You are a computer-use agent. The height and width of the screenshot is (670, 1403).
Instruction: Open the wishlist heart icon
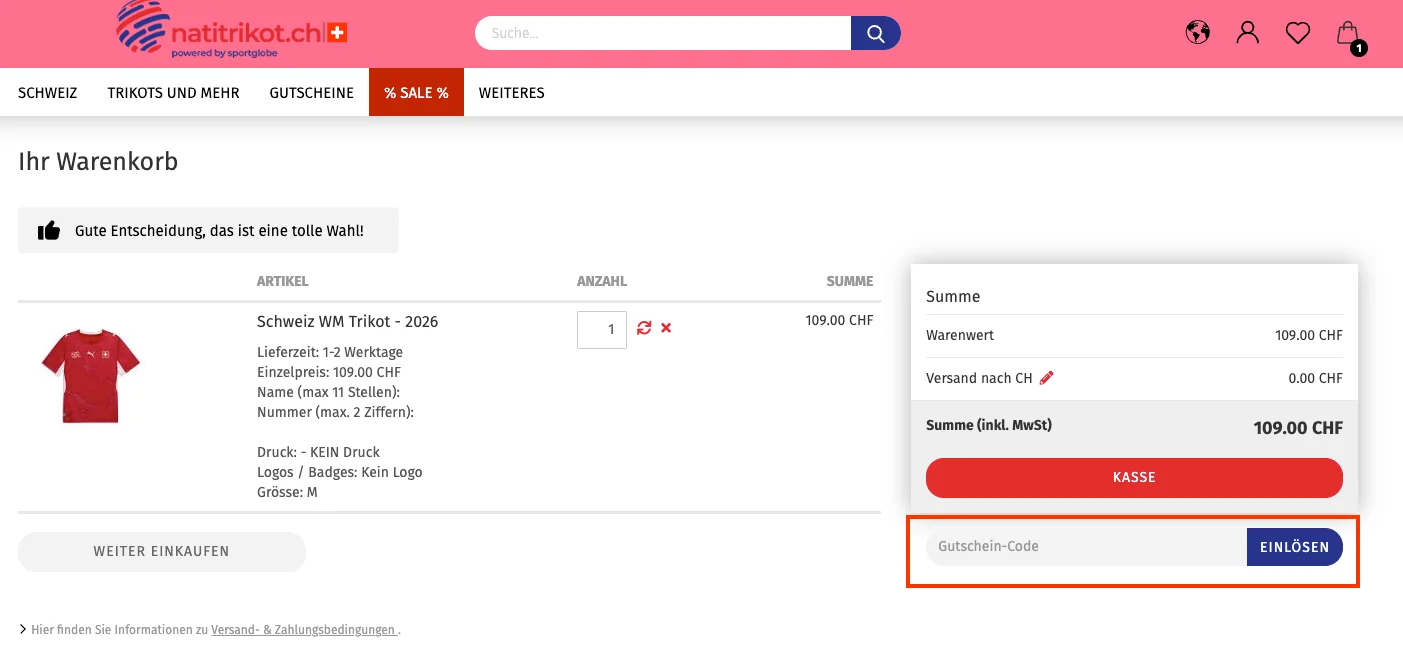click(x=1297, y=34)
